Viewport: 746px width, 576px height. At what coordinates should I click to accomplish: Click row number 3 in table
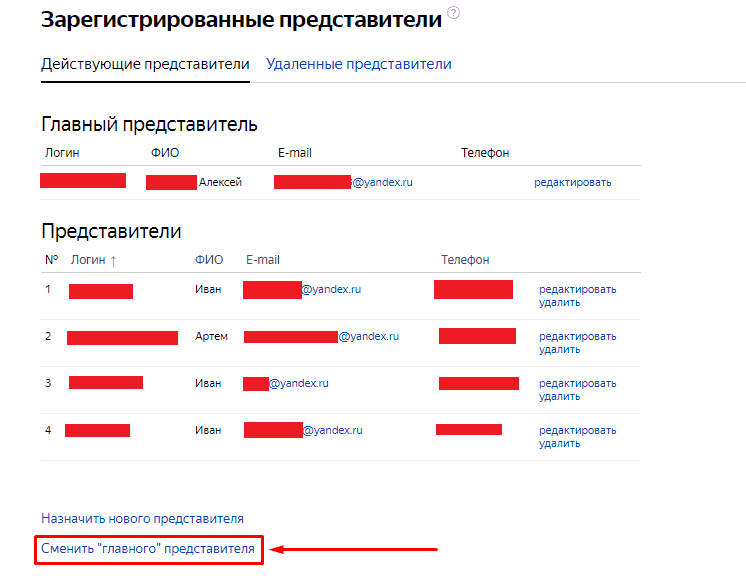[48, 383]
